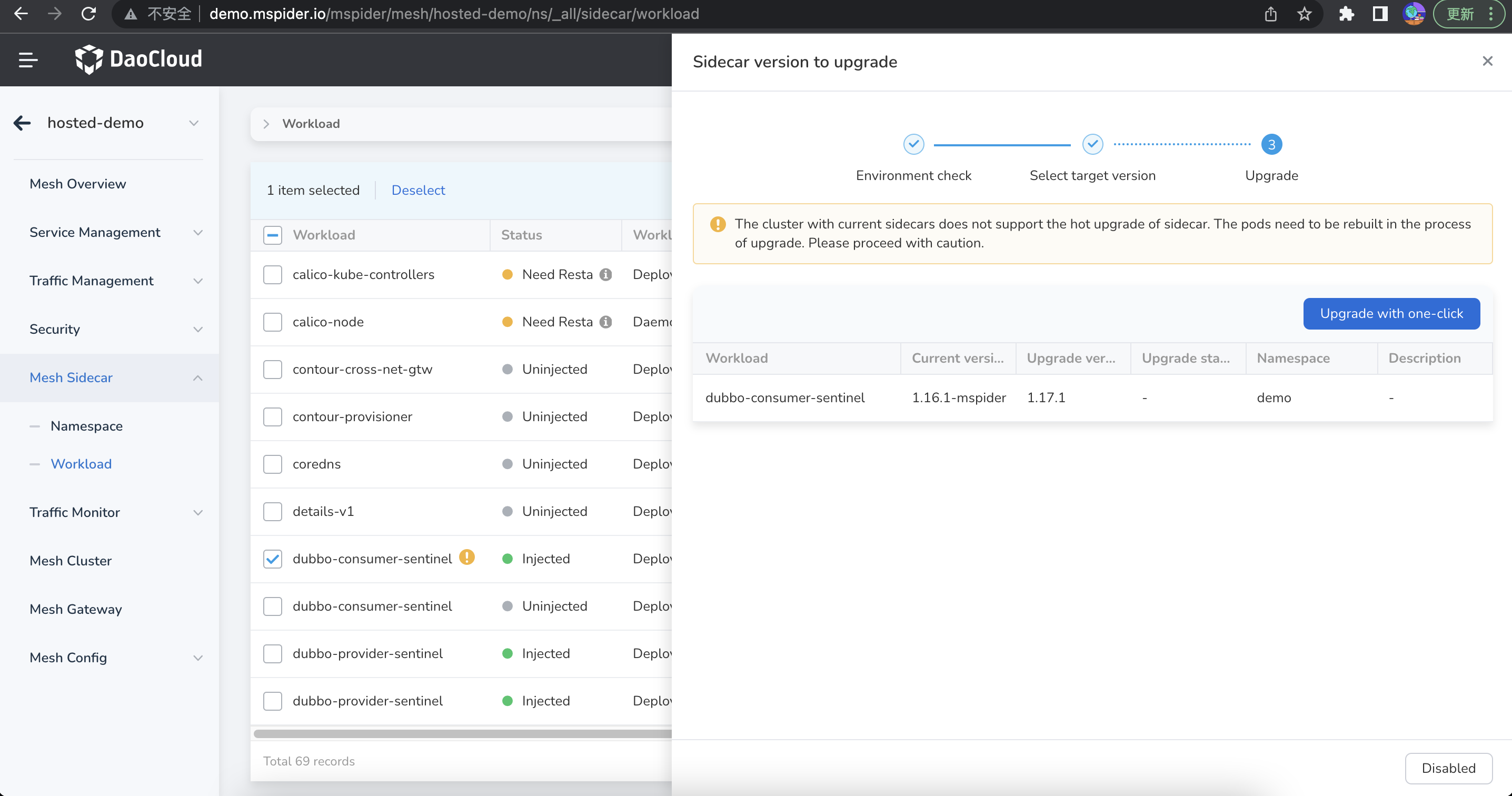1512x796 pixels.
Task: Click the browser address bar URL
Action: (454, 14)
